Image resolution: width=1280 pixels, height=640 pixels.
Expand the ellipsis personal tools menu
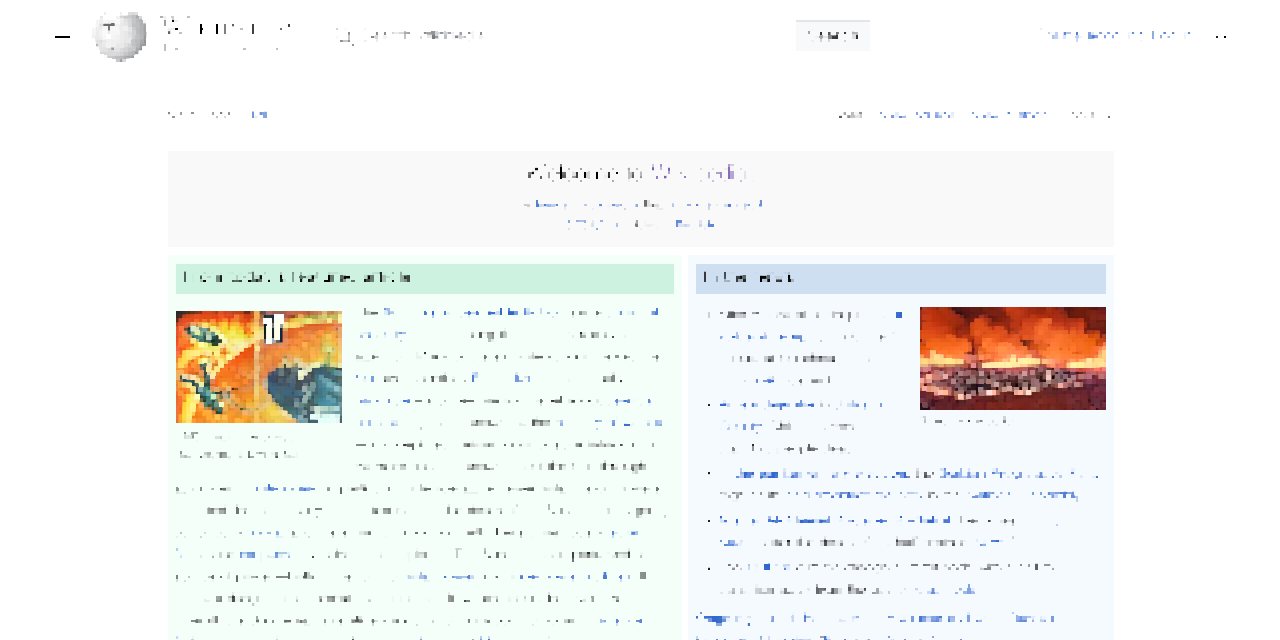[x=1220, y=35]
